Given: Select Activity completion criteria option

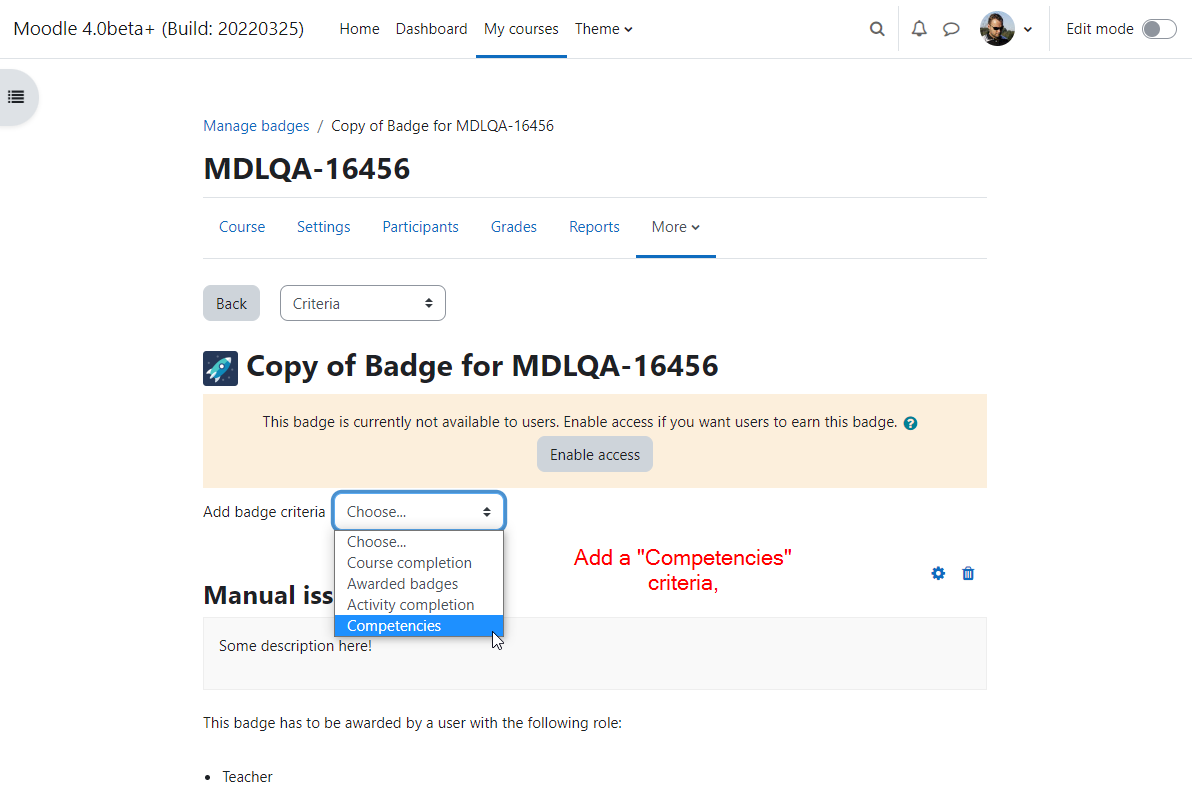Looking at the screenshot, I should click(419, 605).
